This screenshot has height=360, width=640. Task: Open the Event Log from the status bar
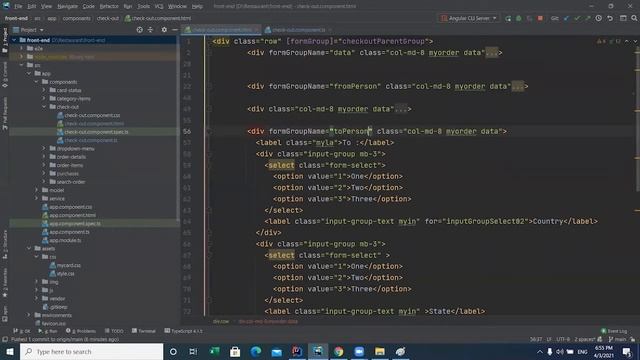click(614, 331)
